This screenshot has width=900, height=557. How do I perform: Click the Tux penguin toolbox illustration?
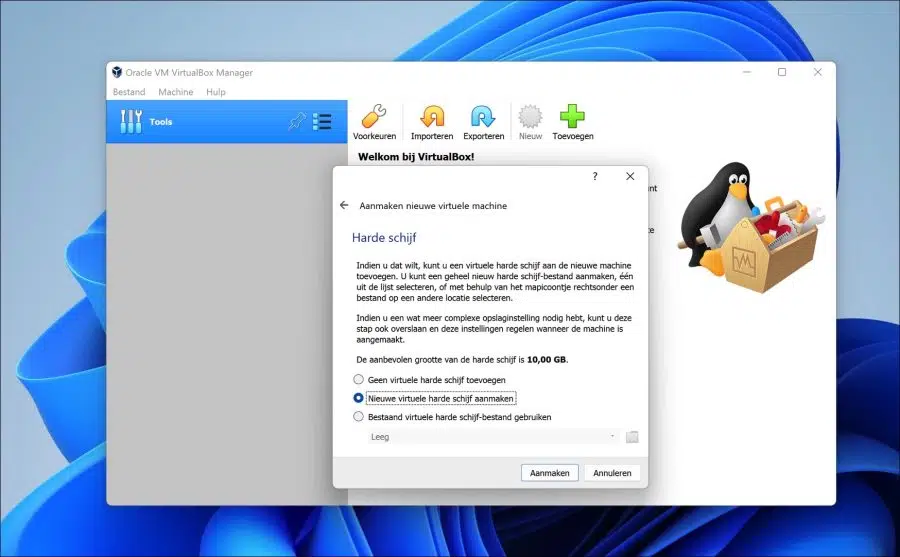pyautogui.click(x=751, y=227)
